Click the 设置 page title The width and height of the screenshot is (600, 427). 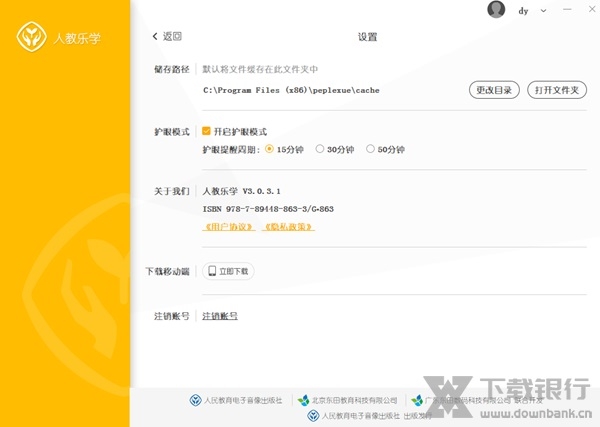(x=367, y=37)
